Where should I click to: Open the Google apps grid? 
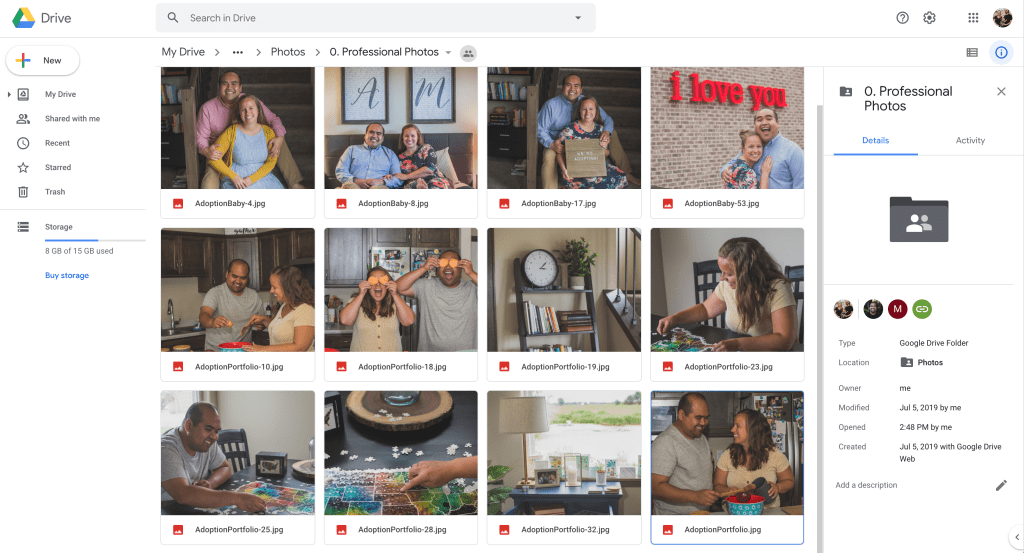point(973,18)
